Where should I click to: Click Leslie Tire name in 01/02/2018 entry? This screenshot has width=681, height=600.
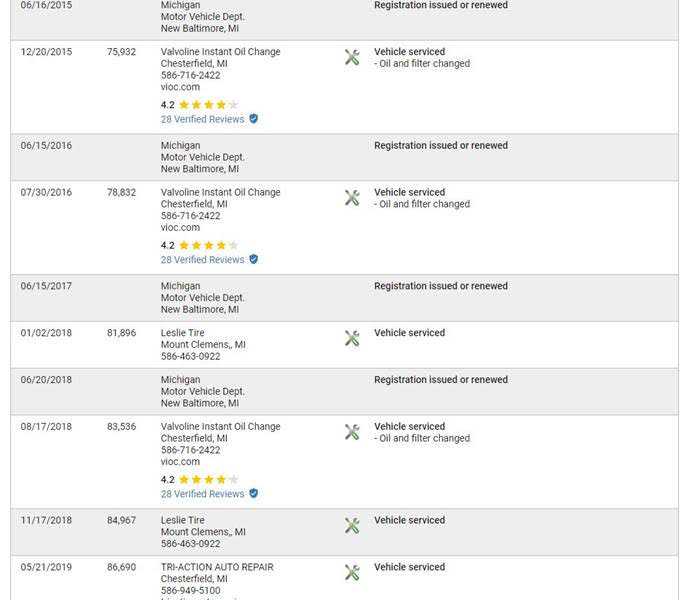click(182, 333)
